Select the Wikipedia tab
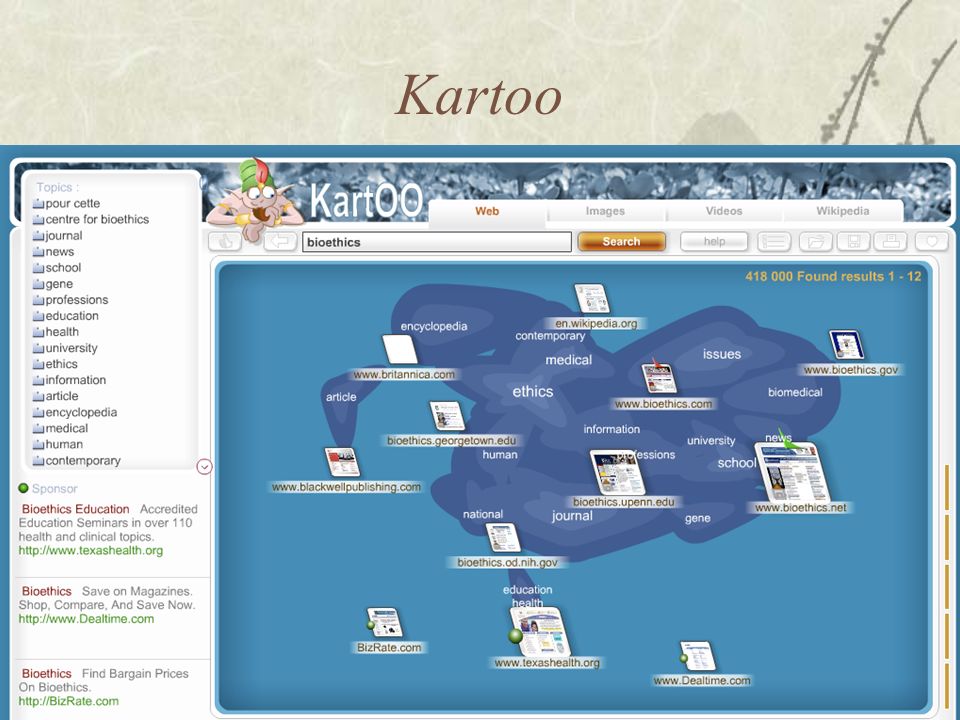960x720 pixels. coord(842,211)
